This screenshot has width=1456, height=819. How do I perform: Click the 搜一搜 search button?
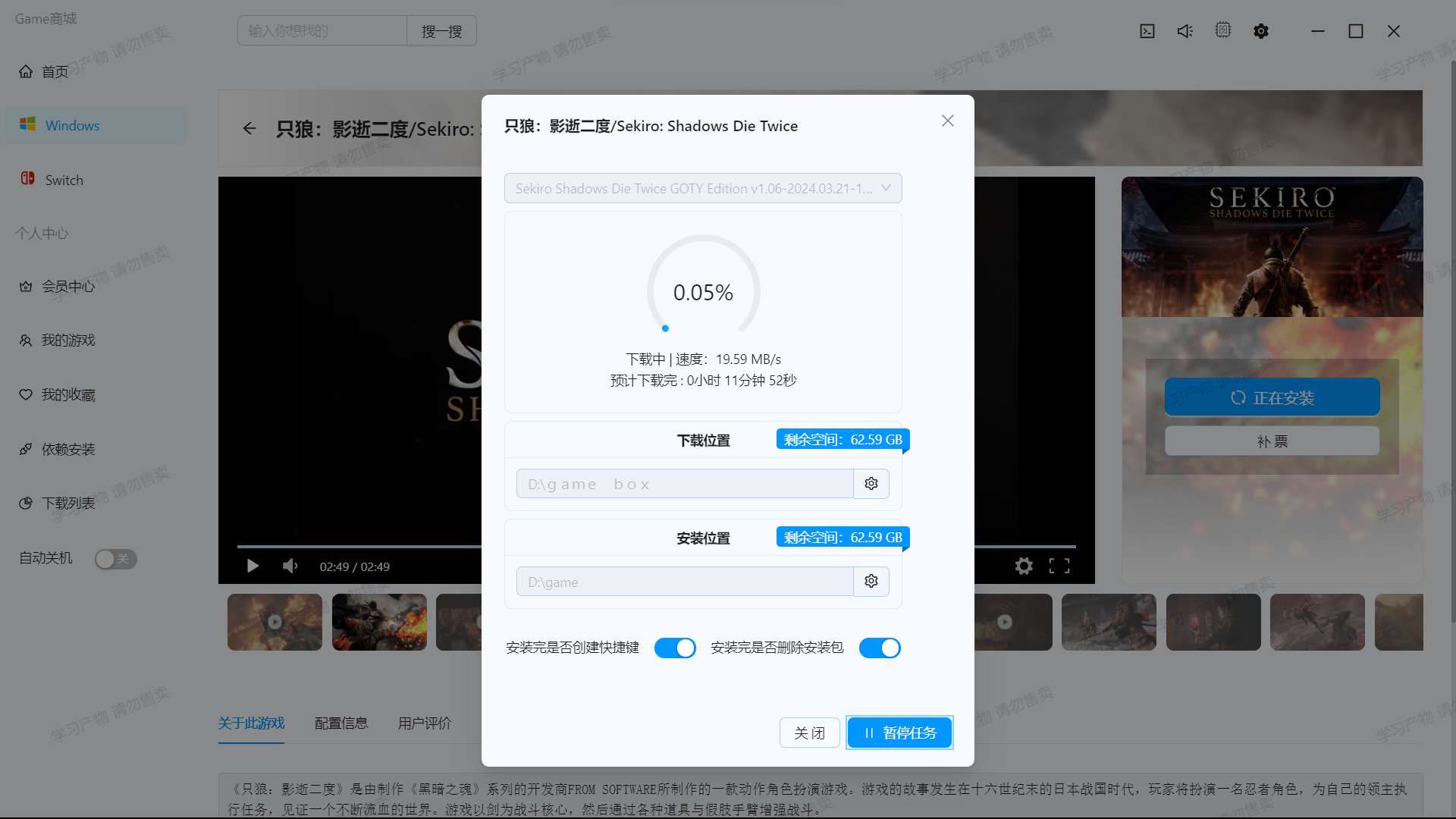(x=441, y=31)
